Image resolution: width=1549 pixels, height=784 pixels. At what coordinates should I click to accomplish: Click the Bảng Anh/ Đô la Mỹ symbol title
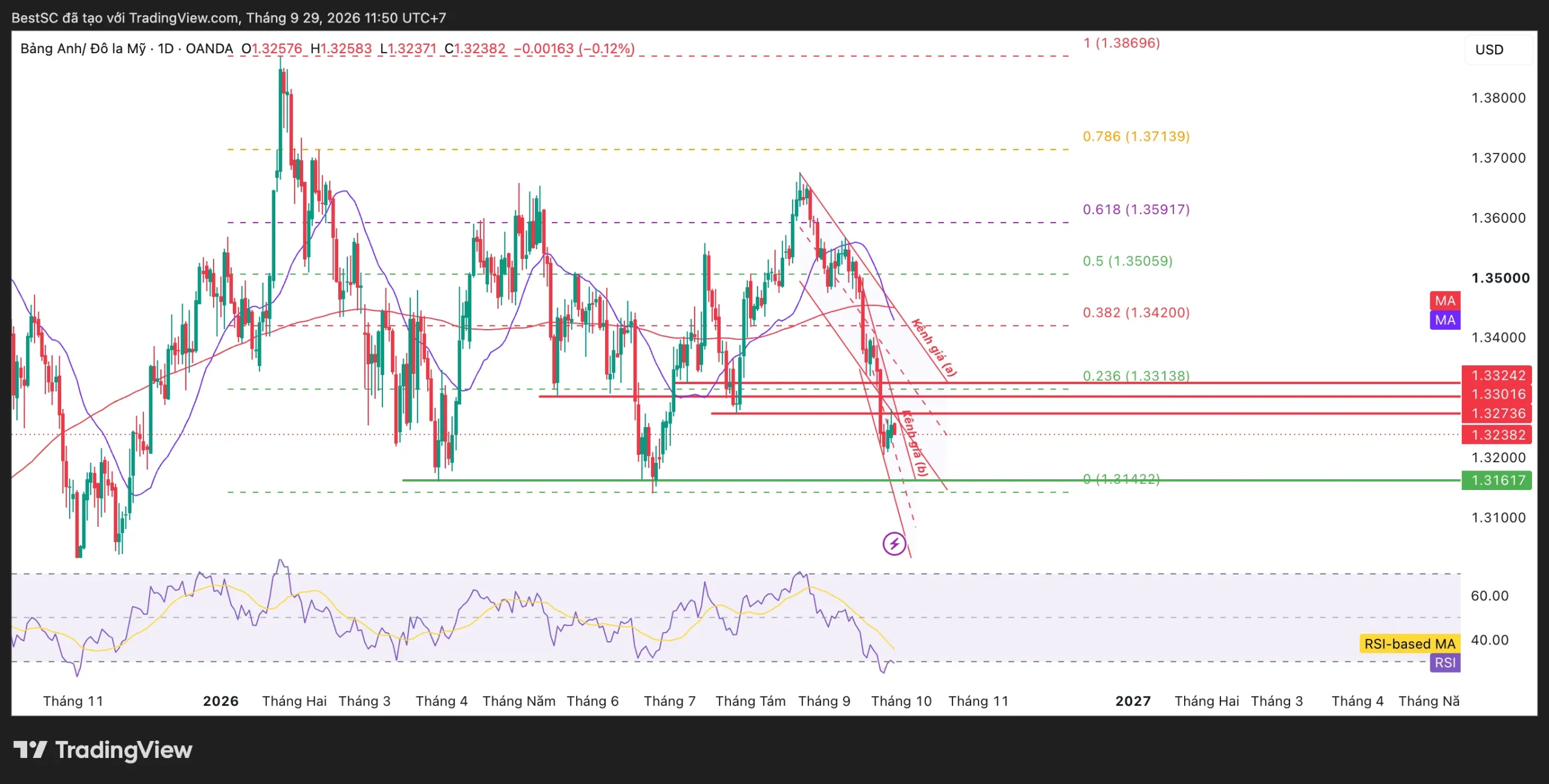click(x=83, y=48)
